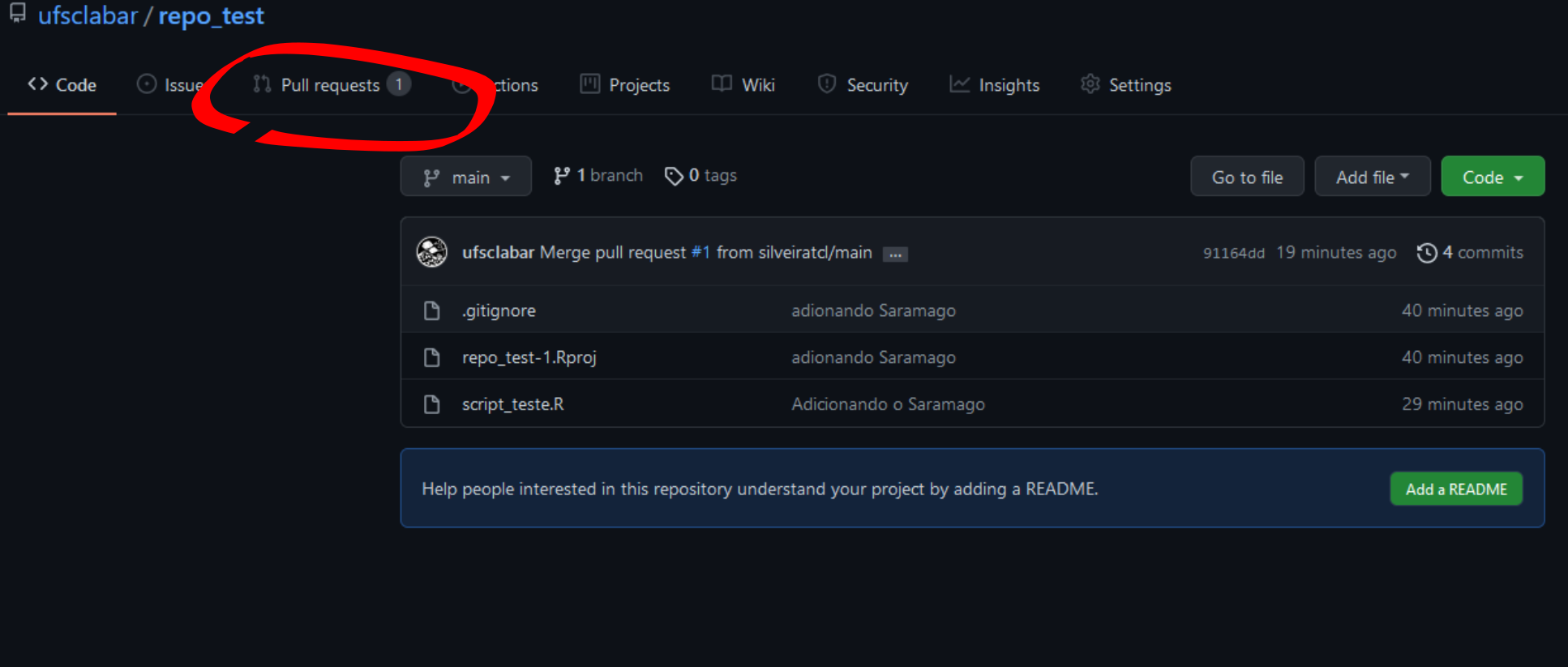Switch to the Code tab
Screen dimensions: 1568x667
[x=62, y=84]
